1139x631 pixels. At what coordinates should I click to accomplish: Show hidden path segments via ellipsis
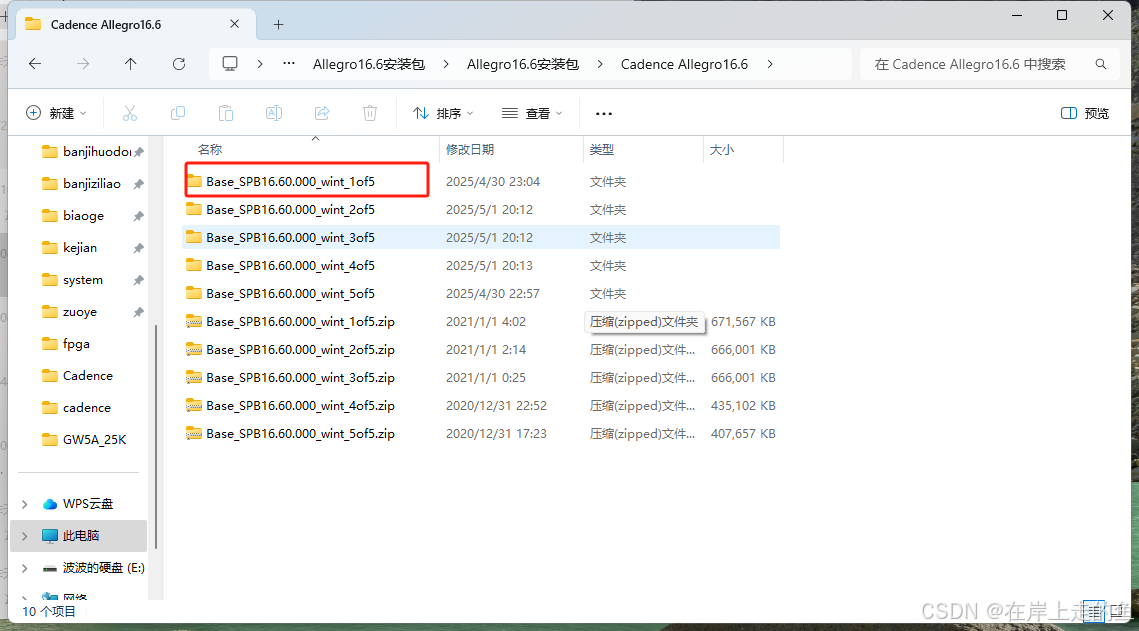[x=289, y=64]
